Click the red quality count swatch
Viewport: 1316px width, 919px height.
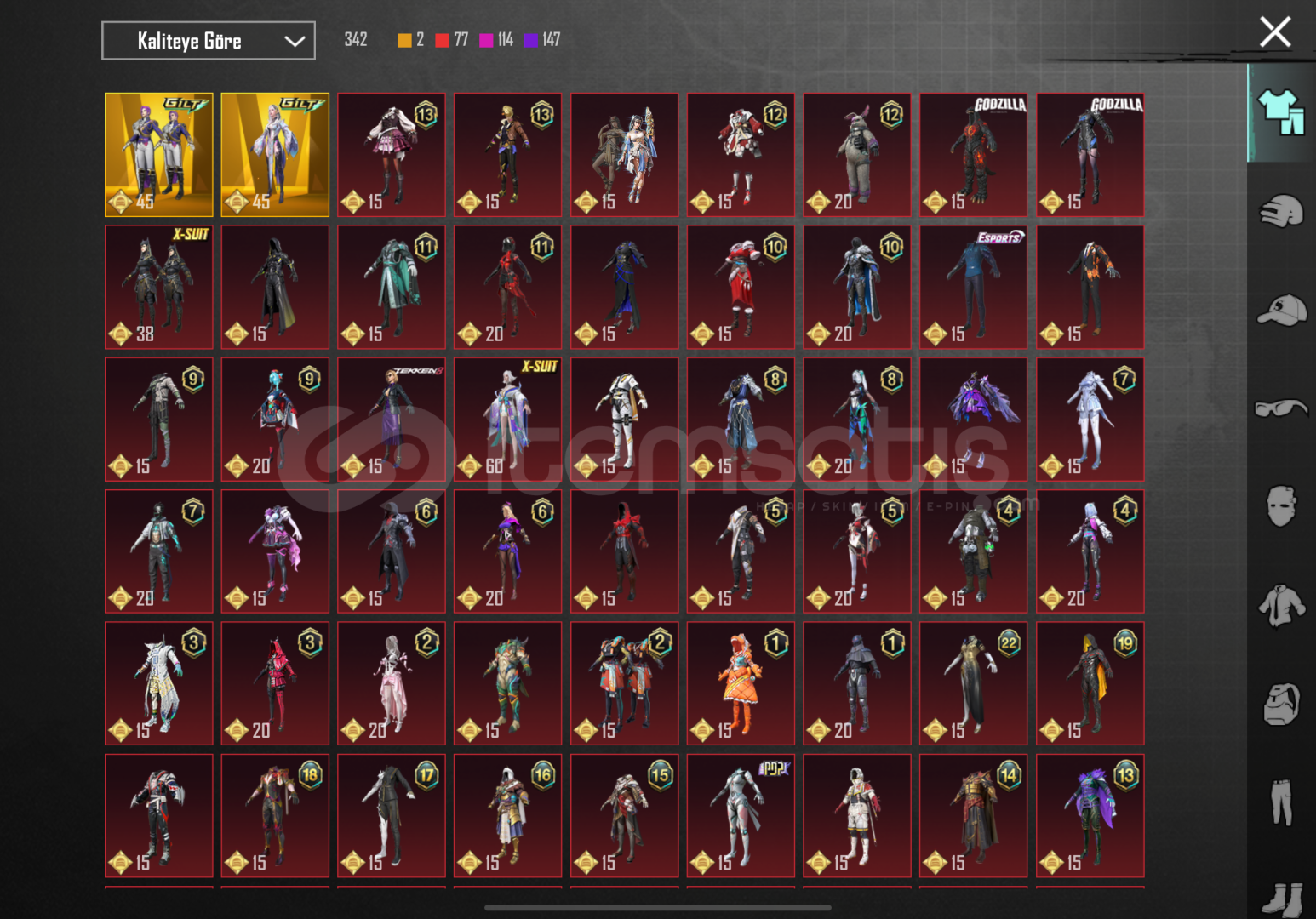point(442,40)
